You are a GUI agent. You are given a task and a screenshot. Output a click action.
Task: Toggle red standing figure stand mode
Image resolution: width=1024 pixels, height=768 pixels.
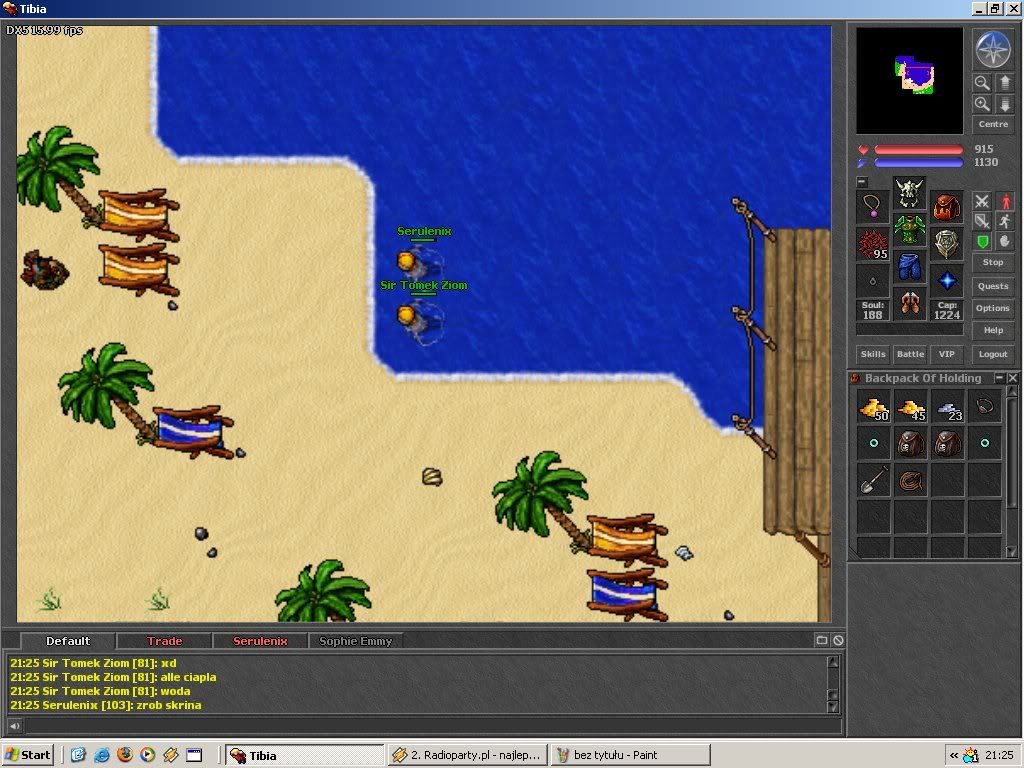pyautogui.click(x=1005, y=200)
